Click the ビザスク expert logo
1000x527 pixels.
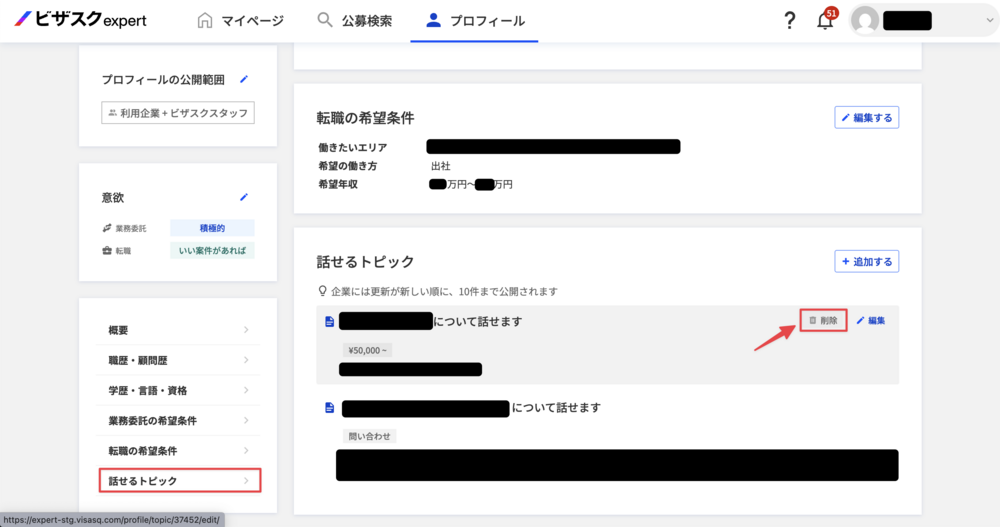(80, 20)
